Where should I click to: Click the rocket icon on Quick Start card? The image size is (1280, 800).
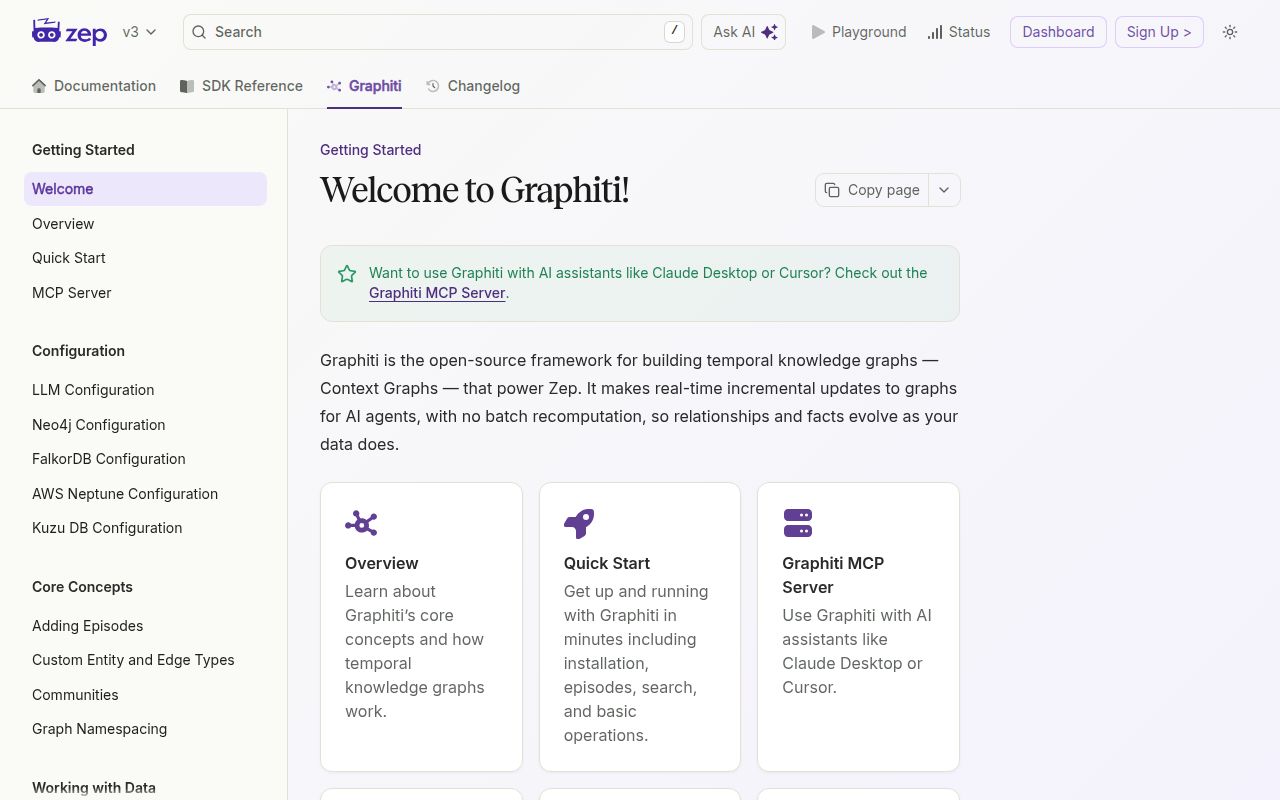[579, 523]
